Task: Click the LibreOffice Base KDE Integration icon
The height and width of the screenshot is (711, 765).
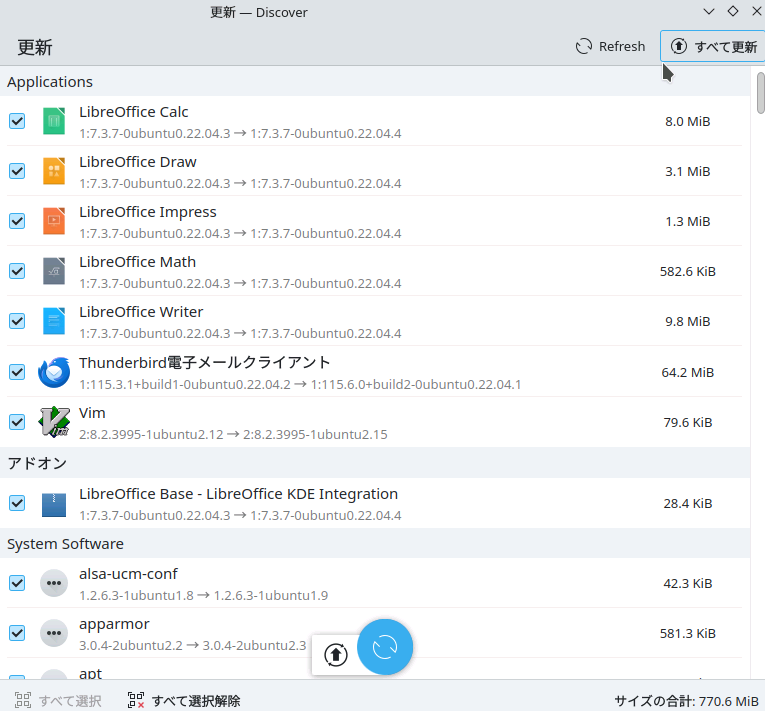Action: coord(54,504)
